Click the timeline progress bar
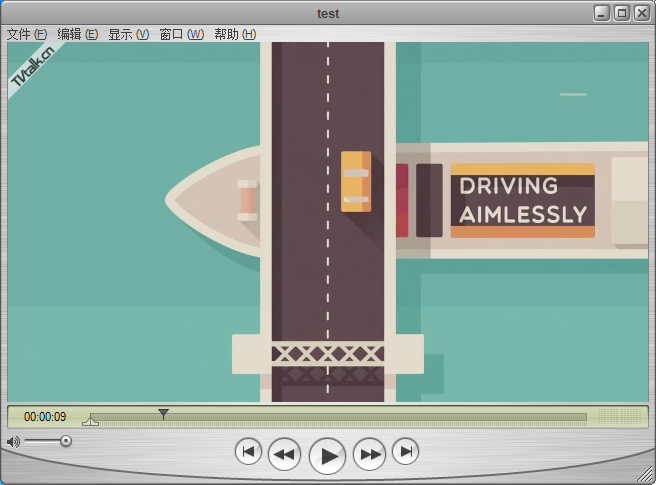Viewport: 656px width, 485px height. pos(338,417)
